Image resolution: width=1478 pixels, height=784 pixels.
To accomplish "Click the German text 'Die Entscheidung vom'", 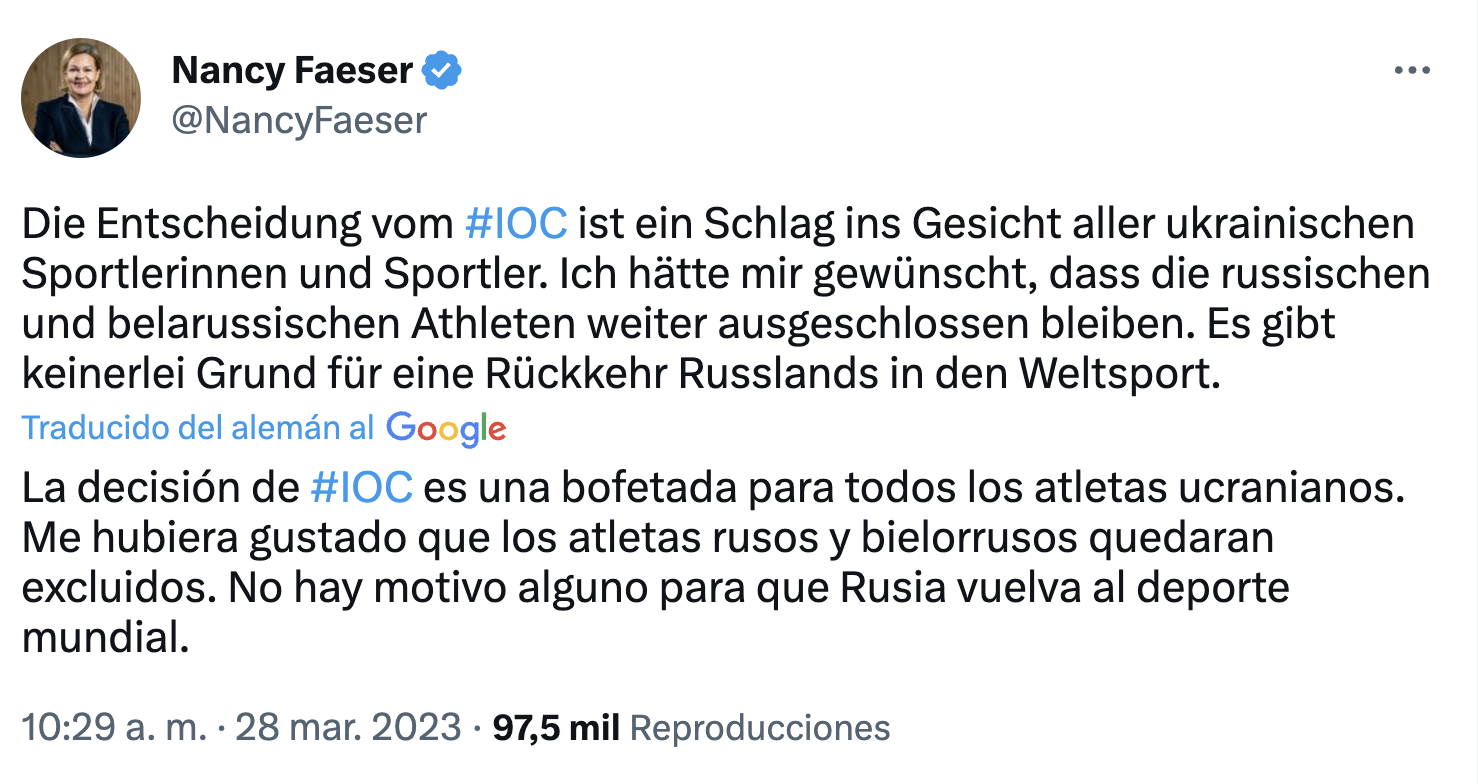I will [237, 224].
